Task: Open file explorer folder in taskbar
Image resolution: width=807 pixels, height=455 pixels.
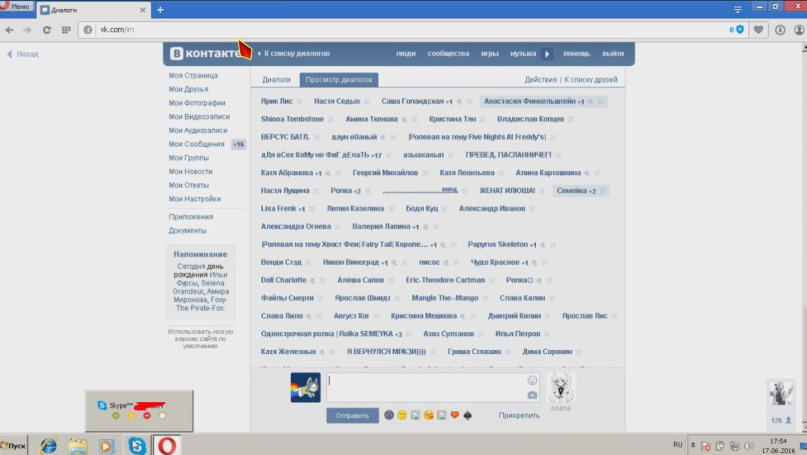Action: (x=78, y=446)
